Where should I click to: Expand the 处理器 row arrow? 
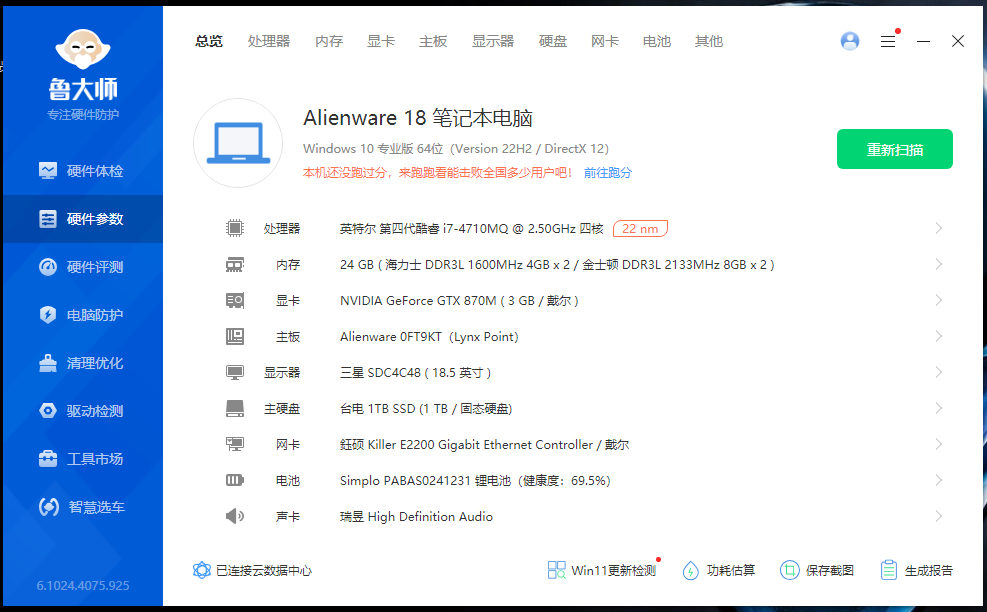click(x=938, y=229)
